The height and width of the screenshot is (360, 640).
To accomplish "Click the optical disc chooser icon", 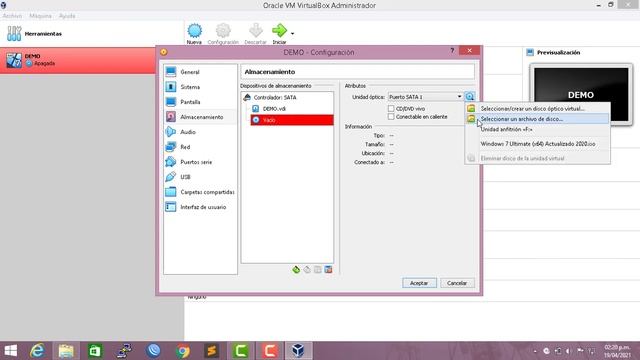I will [x=470, y=97].
